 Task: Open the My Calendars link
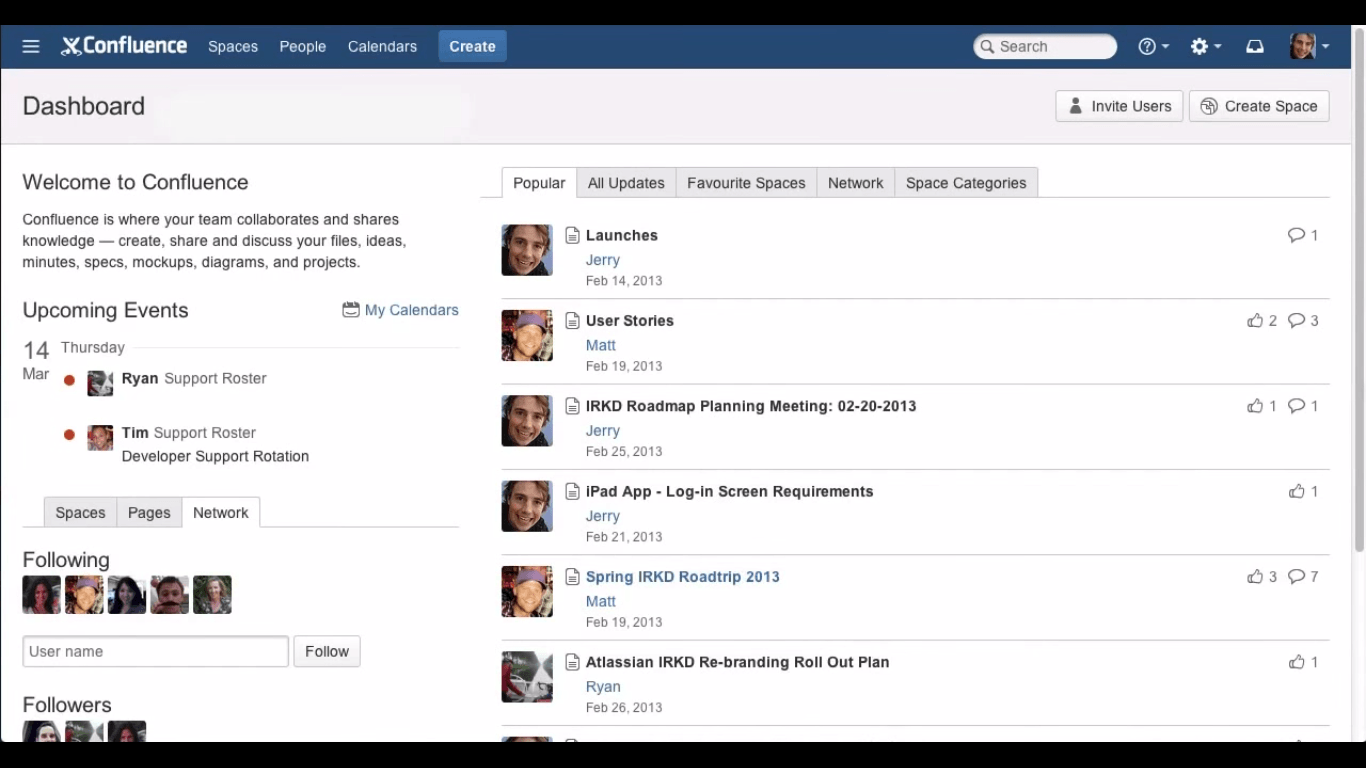click(x=412, y=310)
